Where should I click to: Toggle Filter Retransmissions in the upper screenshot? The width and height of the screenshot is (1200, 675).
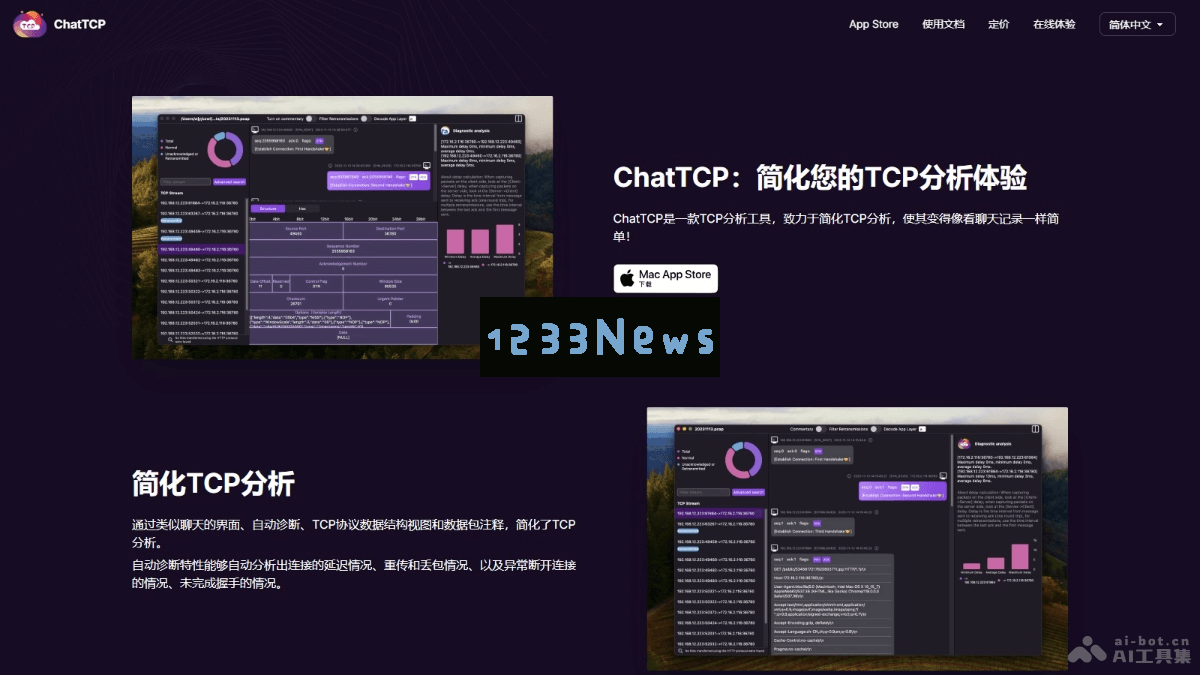[366, 119]
